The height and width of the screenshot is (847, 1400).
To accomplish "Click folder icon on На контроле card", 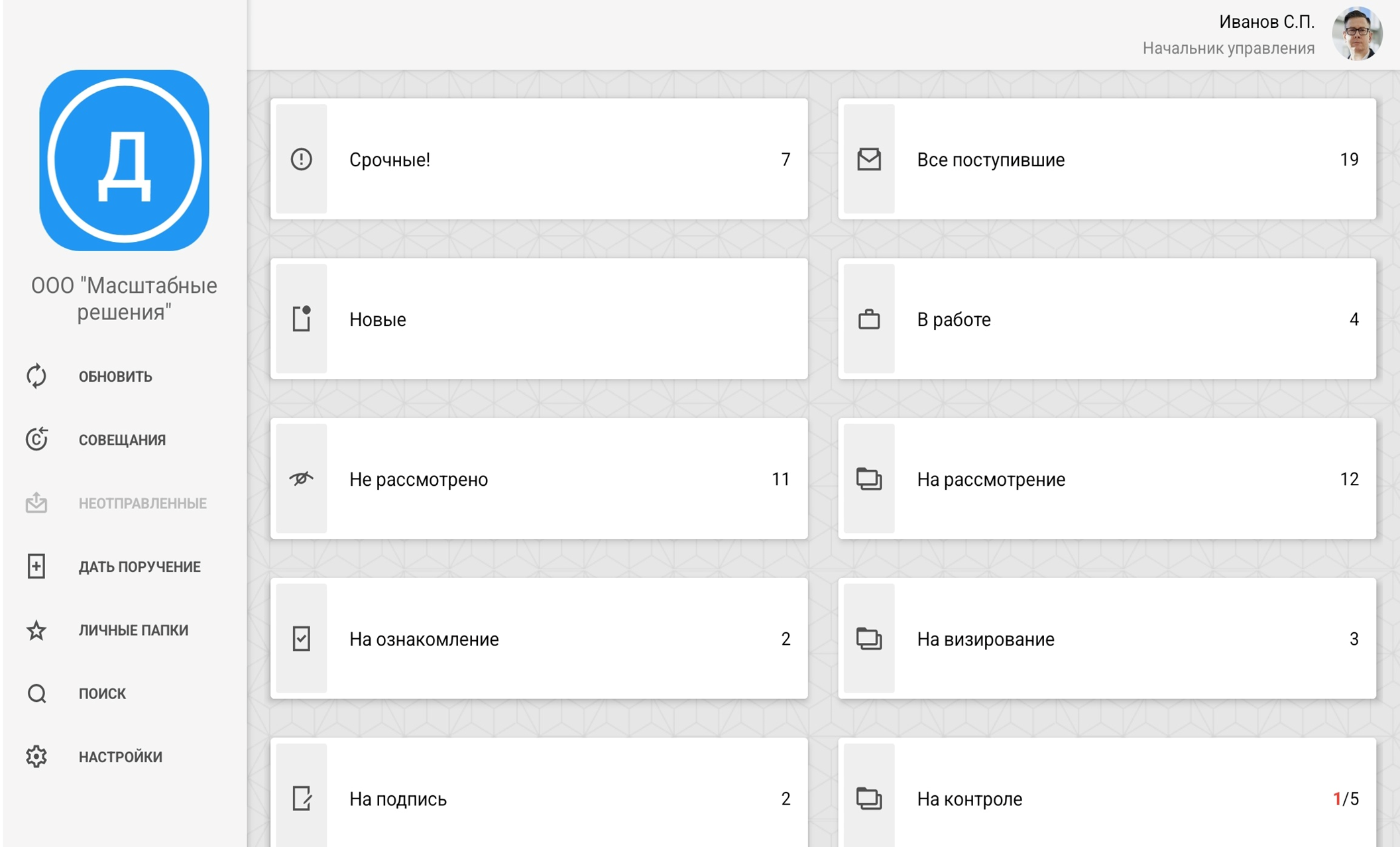I will (869, 798).
